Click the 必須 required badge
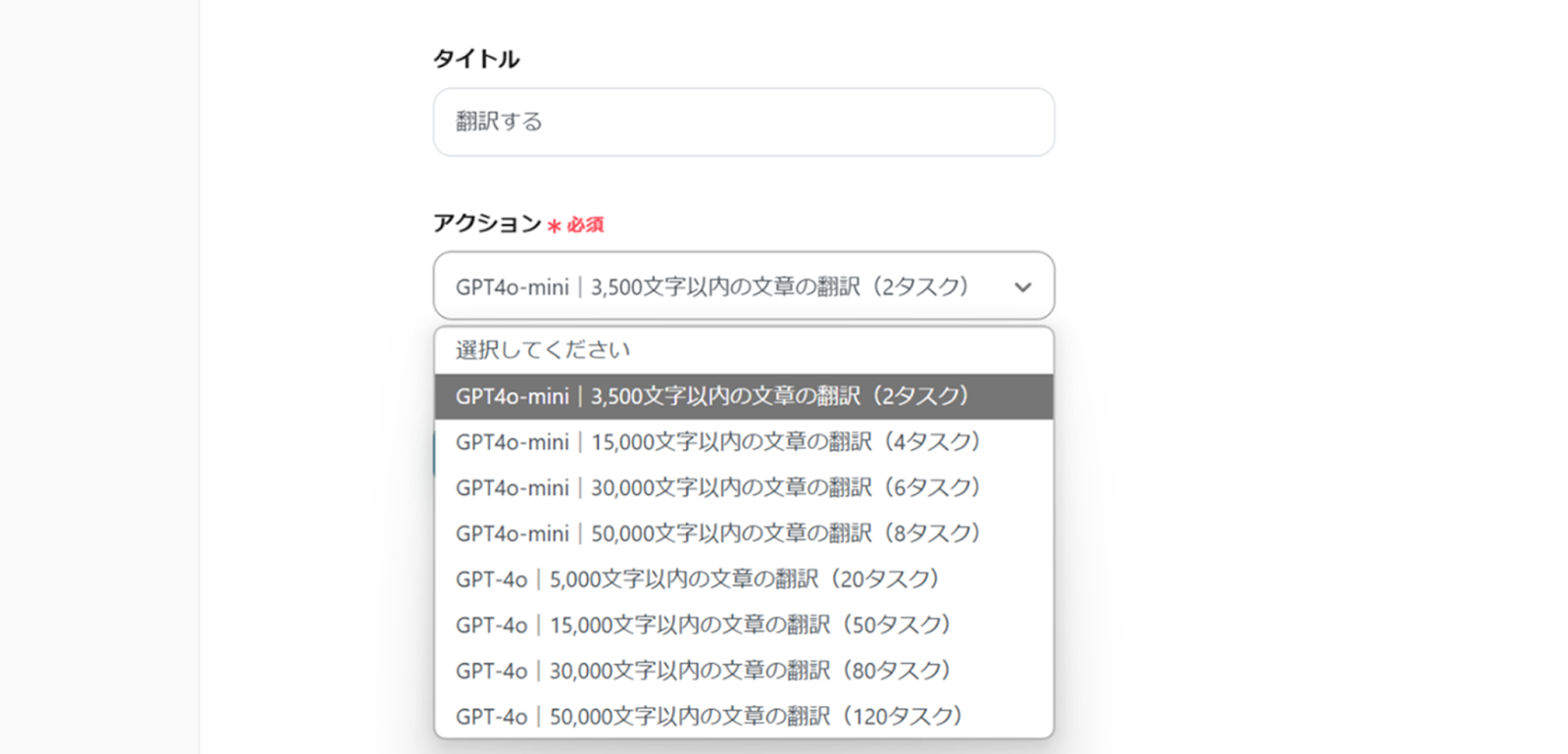The height and width of the screenshot is (754, 1568). coord(585,226)
